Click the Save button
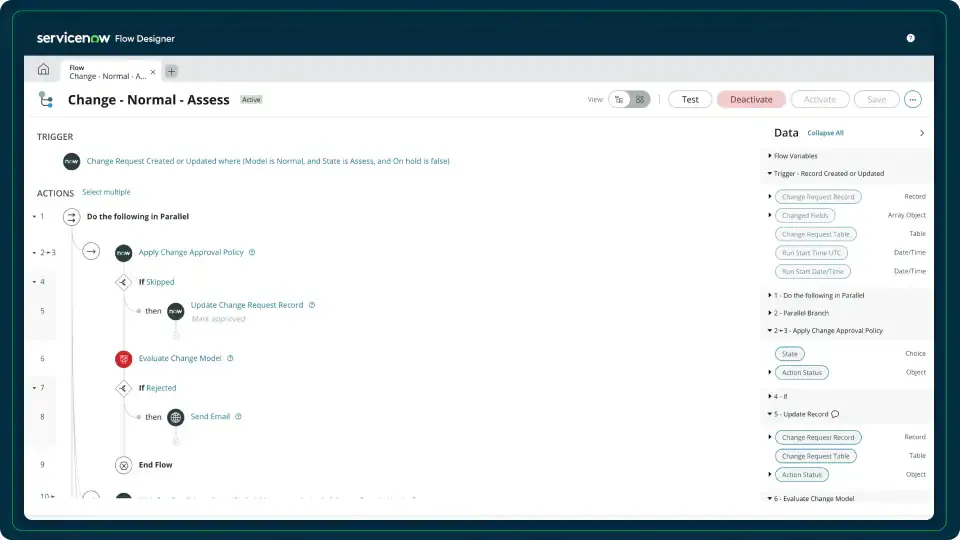Viewport: 960px width, 540px height. pyautogui.click(x=876, y=99)
